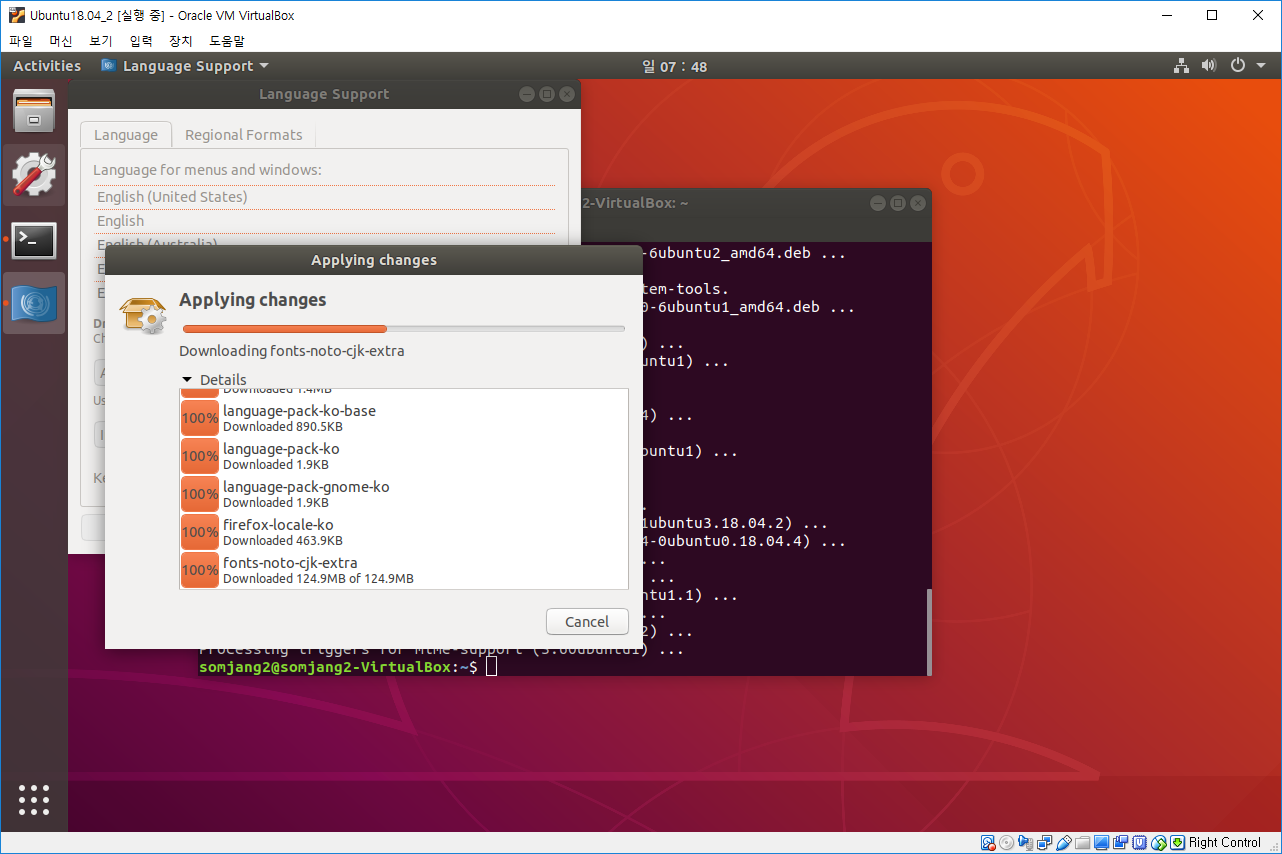Click the Downloaded 124.9MB of 124.9MB text

318,579
